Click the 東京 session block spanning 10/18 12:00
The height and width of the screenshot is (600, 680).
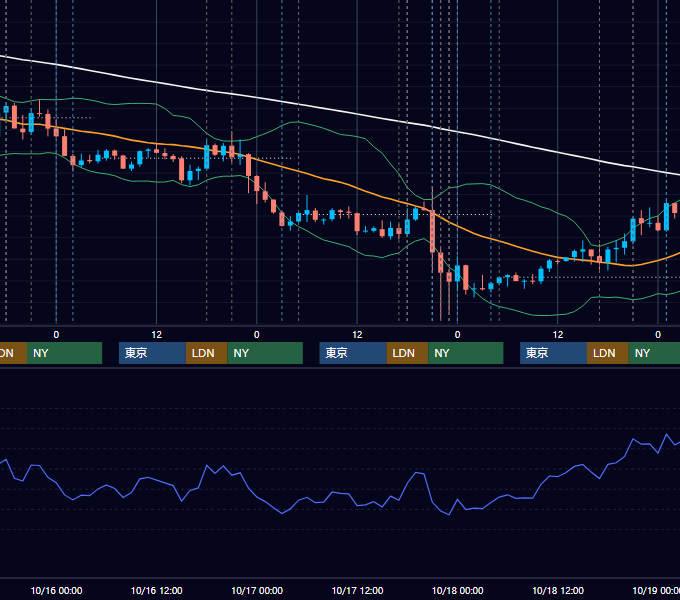tap(553, 353)
